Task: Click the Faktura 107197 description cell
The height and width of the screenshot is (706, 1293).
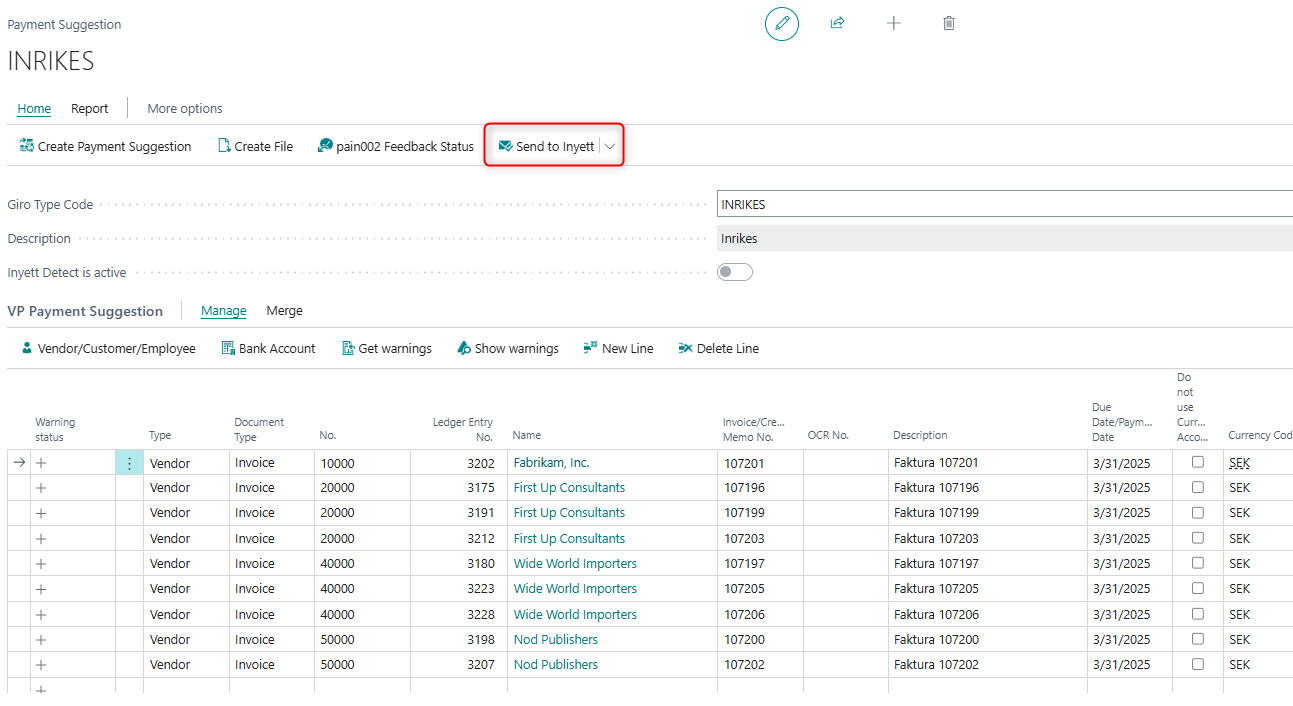Action: pyautogui.click(x=986, y=564)
